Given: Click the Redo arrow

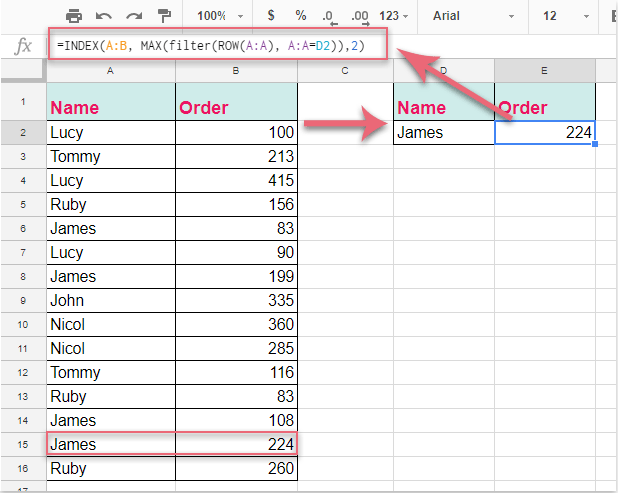Looking at the screenshot, I should click(134, 16).
